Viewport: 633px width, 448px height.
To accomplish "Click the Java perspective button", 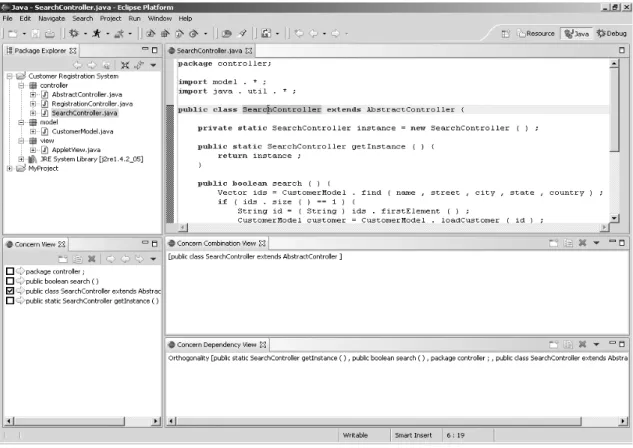I will pyautogui.click(x=576, y=33).
